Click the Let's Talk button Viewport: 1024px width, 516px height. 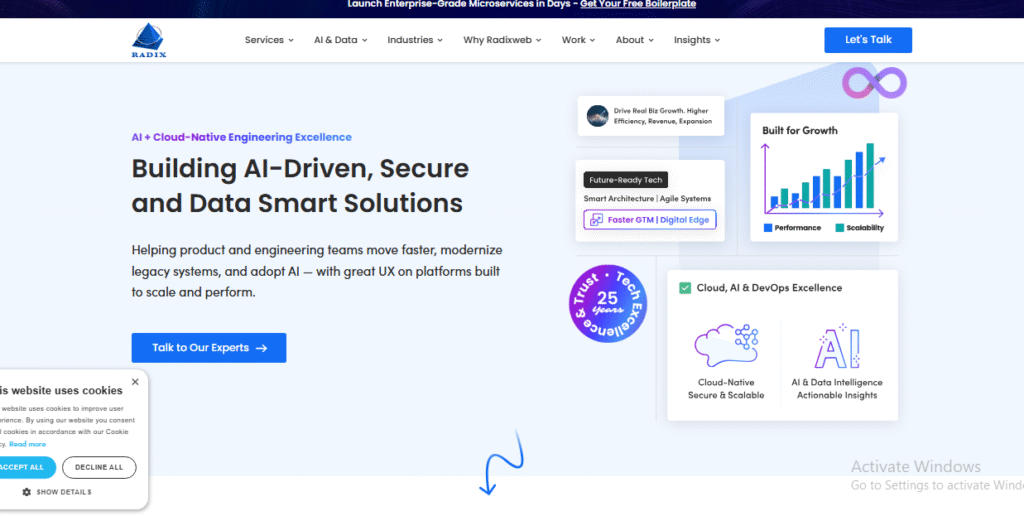868,40
